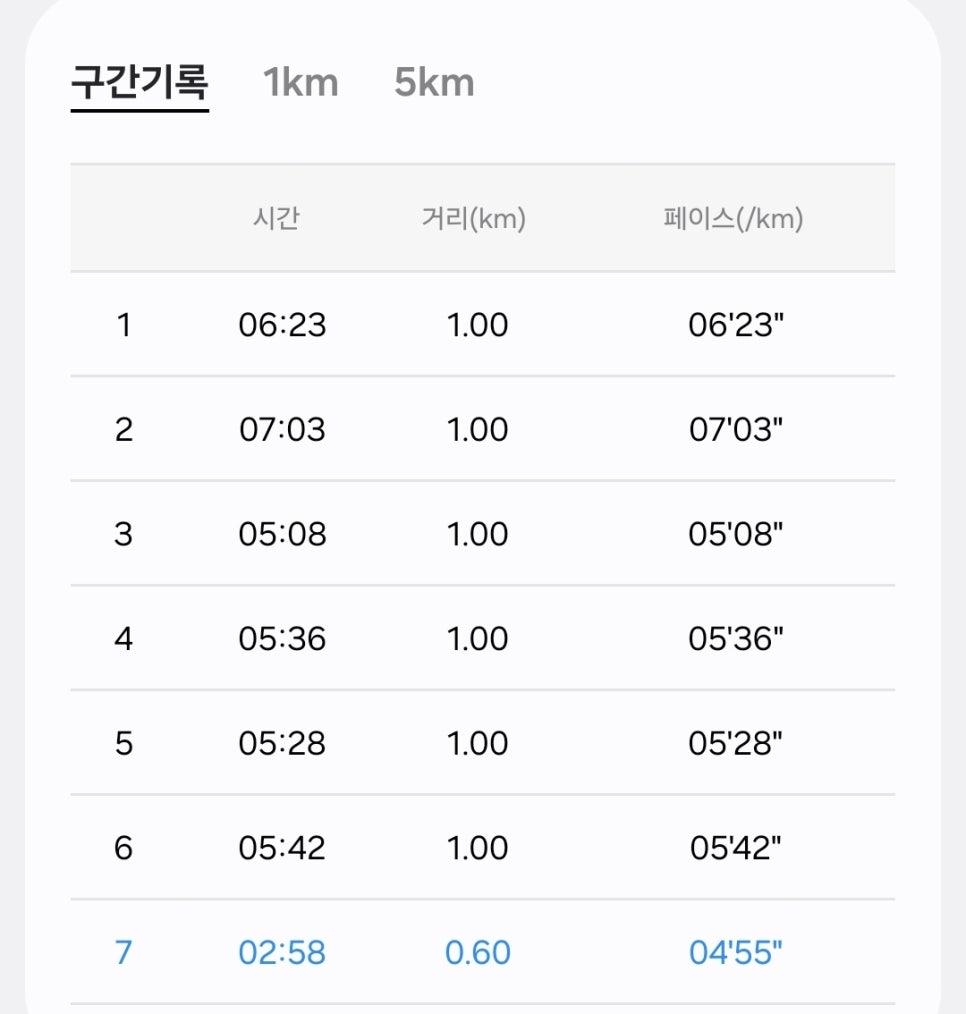Select lap 1 time 06:23
Viewport: 966px width, 1014px height.
coord(283,325)
